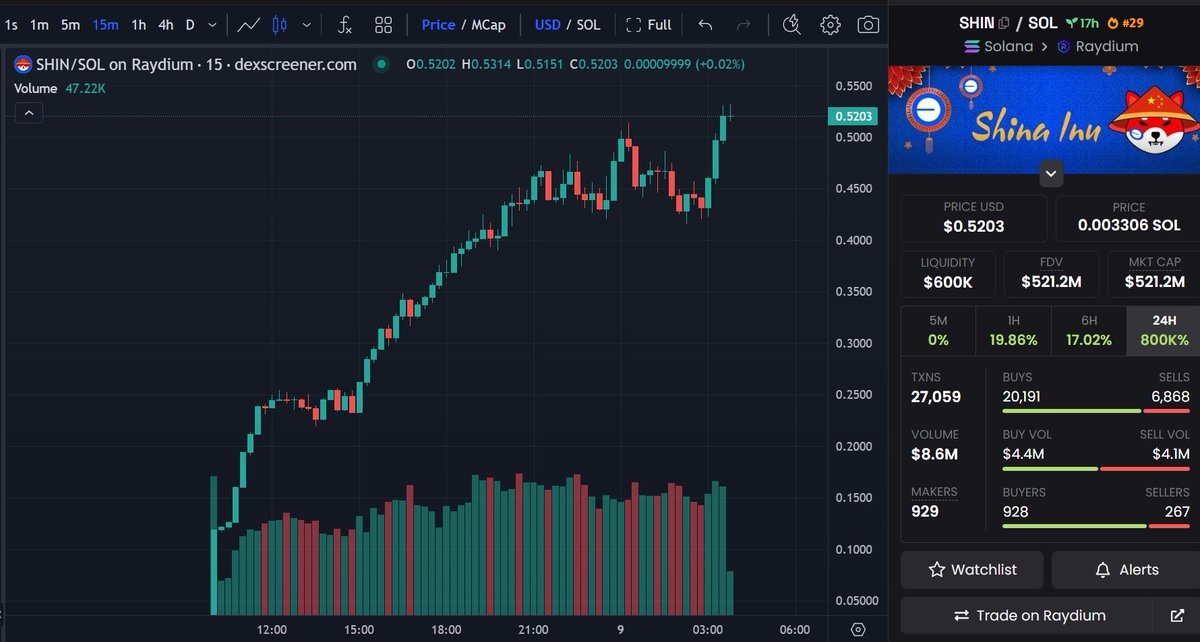Screen dimensions: 1200x642
Task: Add SHIN to Watchlist
Action: [x=972, y=570]
